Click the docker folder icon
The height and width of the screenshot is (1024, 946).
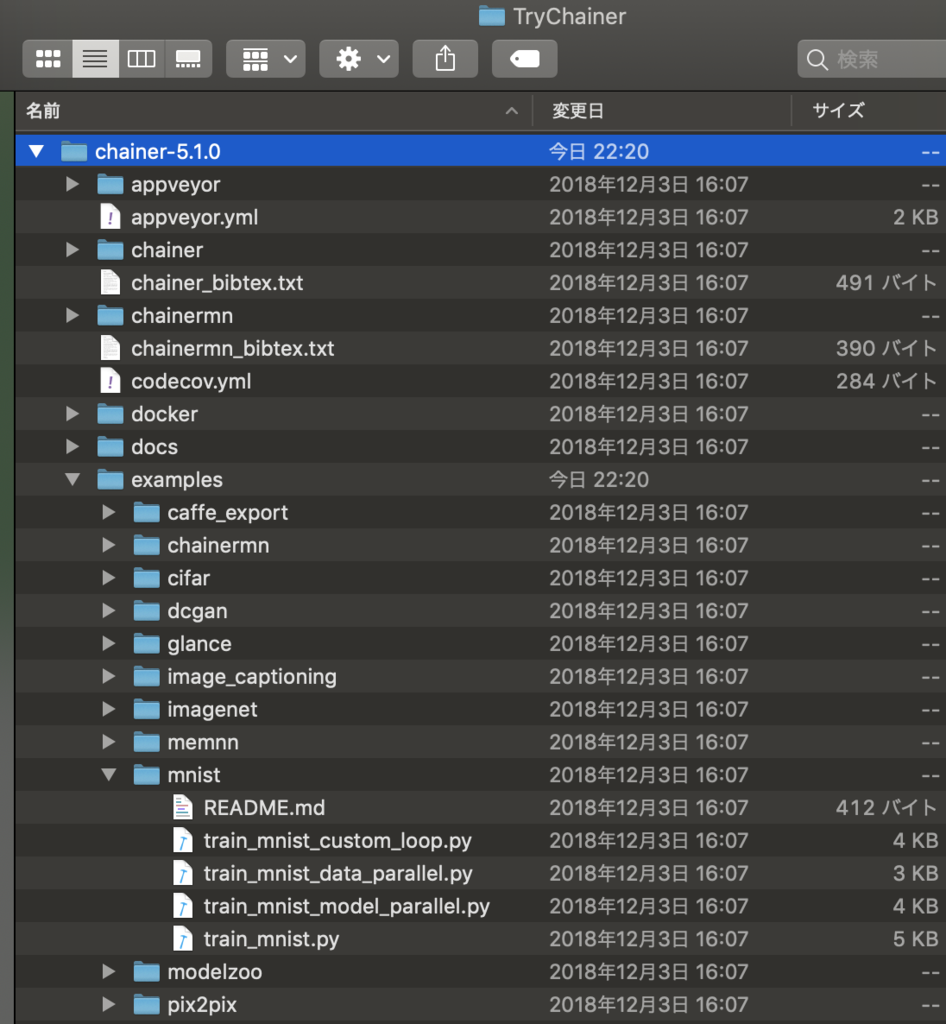click(x=110, y=413)
